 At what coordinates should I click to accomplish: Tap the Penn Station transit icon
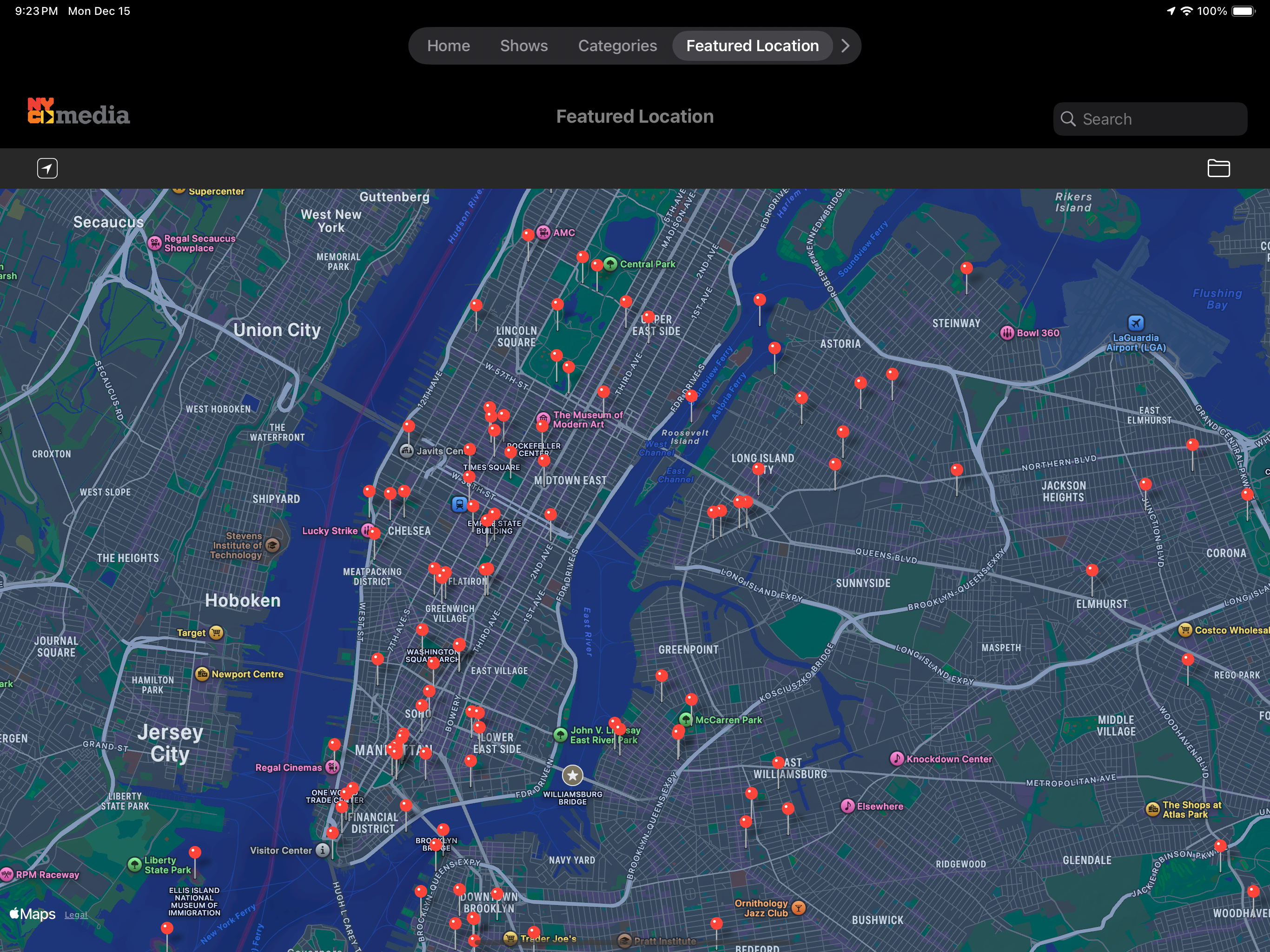[x=459, y=504]
